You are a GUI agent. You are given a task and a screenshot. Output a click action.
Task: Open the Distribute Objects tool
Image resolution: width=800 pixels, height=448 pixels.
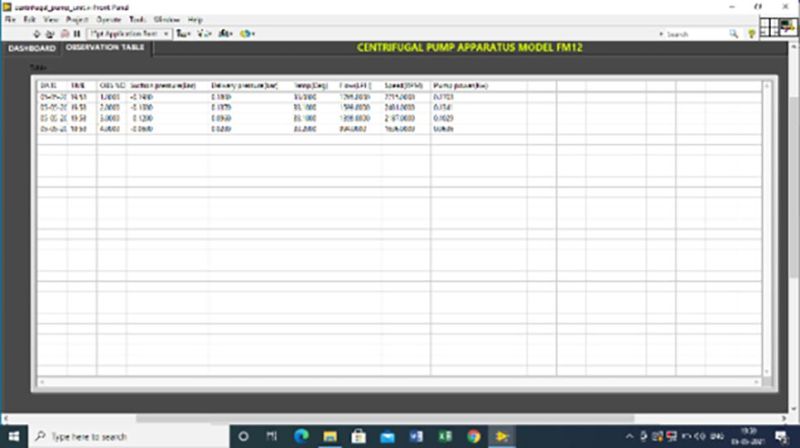(204, 33)
